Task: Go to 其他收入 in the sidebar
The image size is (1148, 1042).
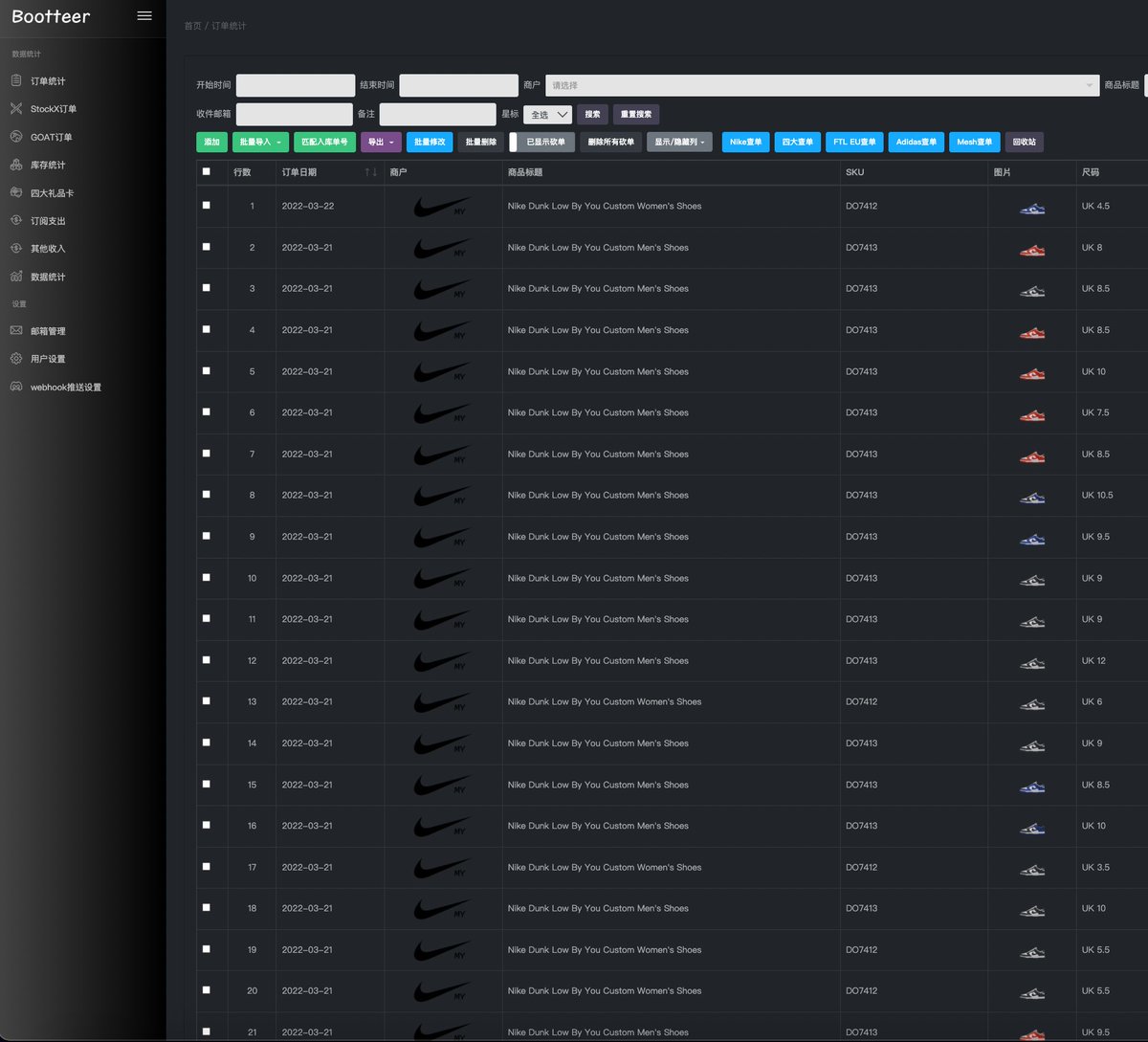Action: coord(48,249)
